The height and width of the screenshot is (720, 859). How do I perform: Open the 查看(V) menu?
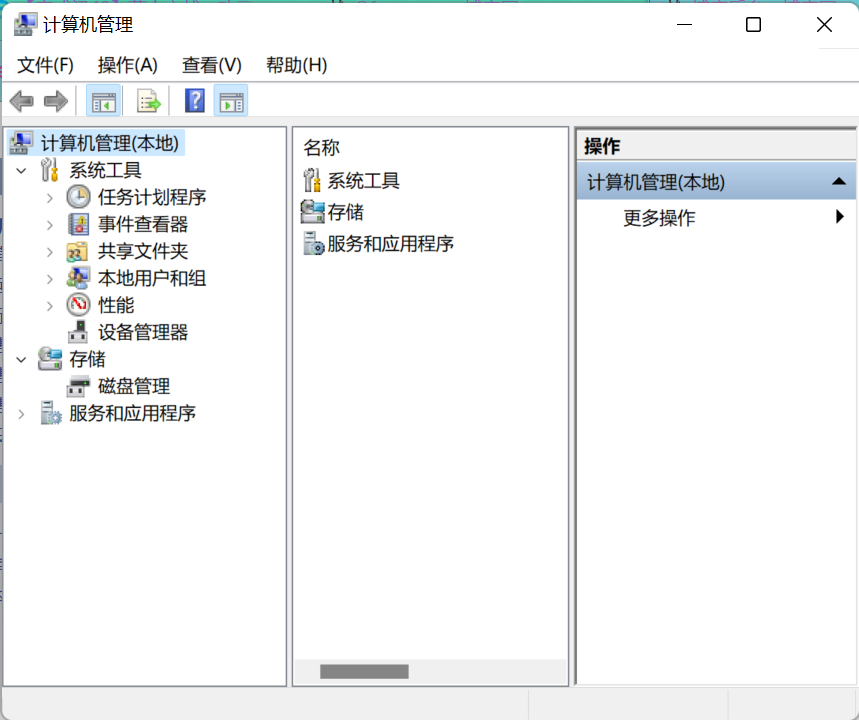click(x=212, y=65)
